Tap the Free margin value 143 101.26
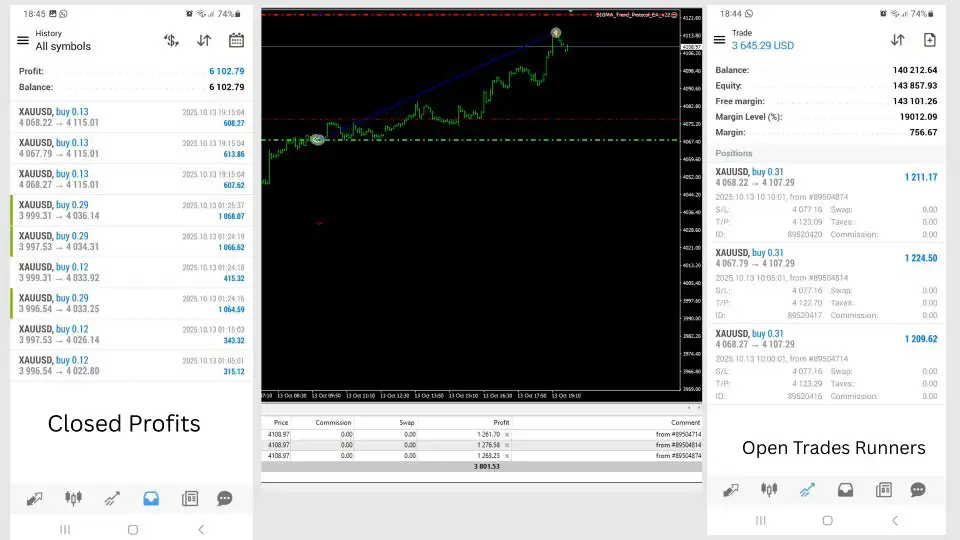The image size is (960, 540). pyautogui.click(x=915, y=101)
